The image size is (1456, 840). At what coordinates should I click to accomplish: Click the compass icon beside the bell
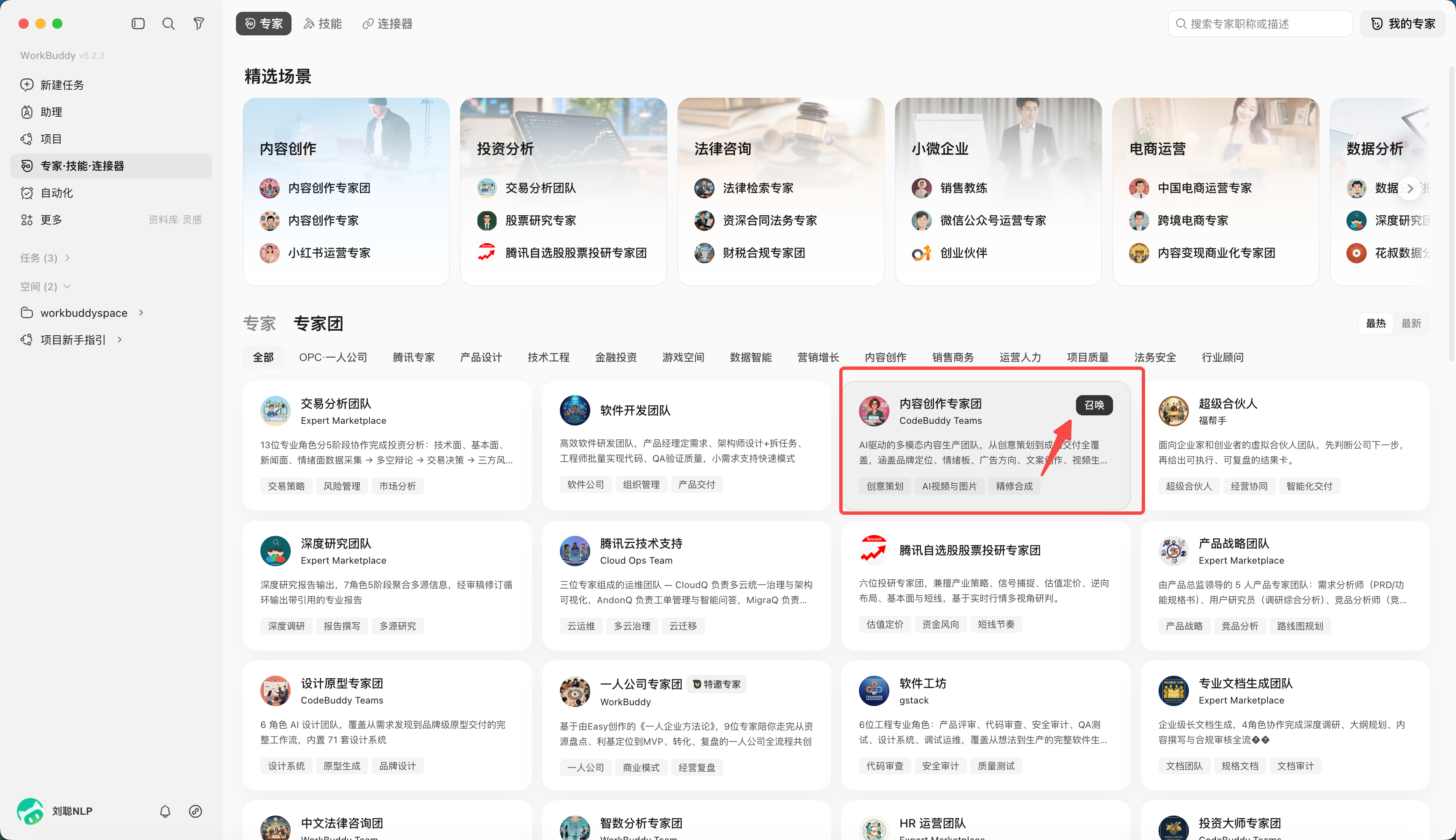coord(195,811)
